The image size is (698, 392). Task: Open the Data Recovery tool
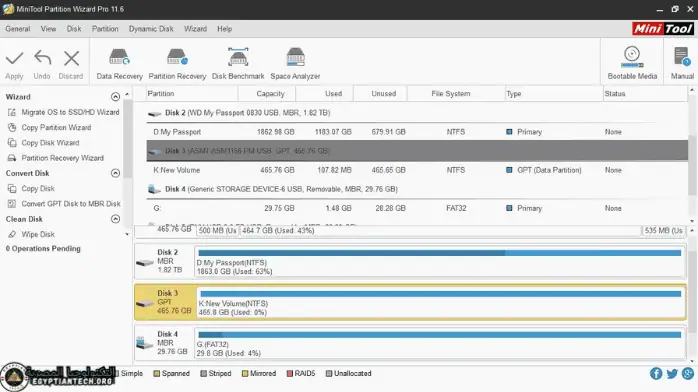(x=119, y=64)
